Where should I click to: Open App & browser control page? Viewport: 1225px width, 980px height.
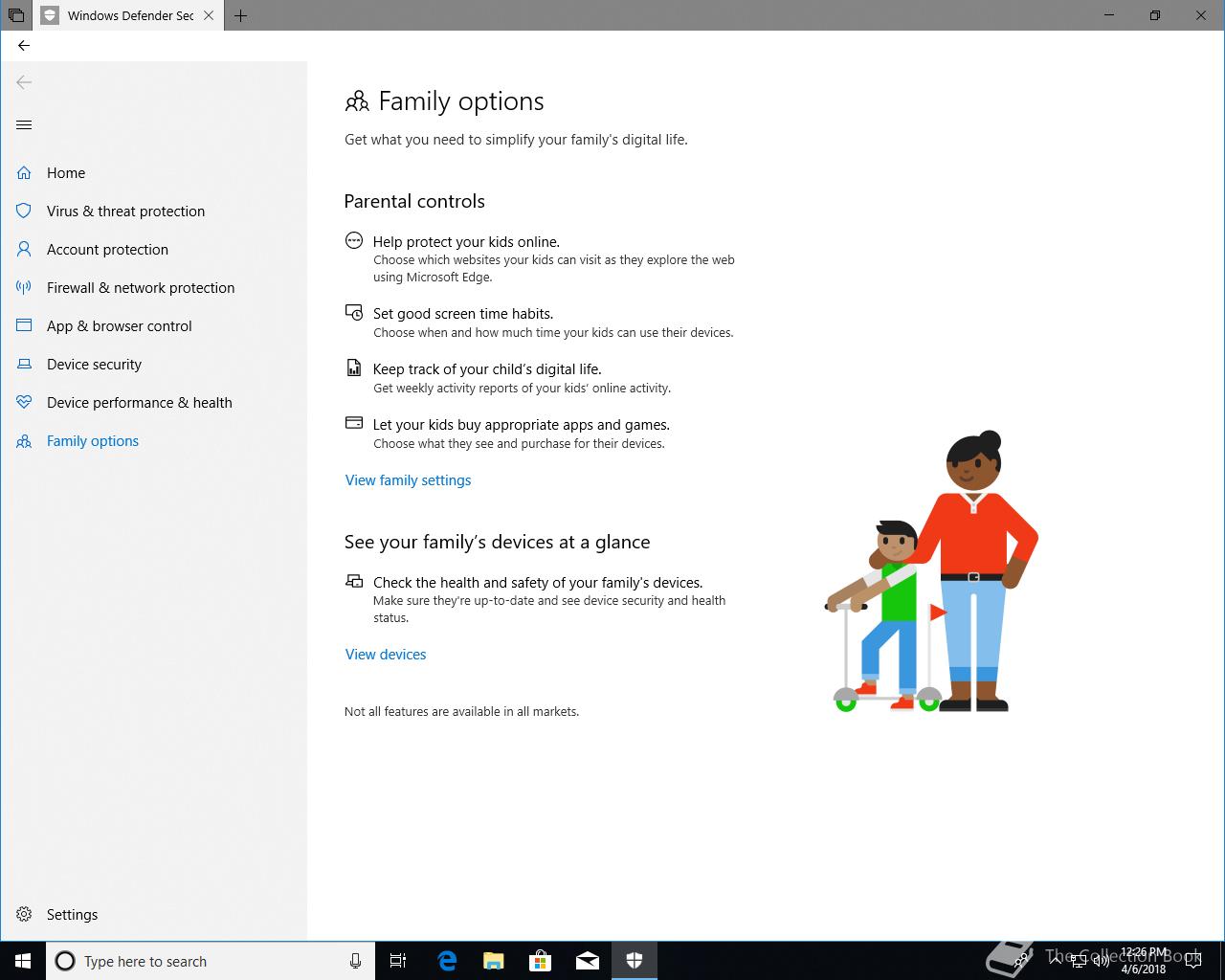coord(153,325)
